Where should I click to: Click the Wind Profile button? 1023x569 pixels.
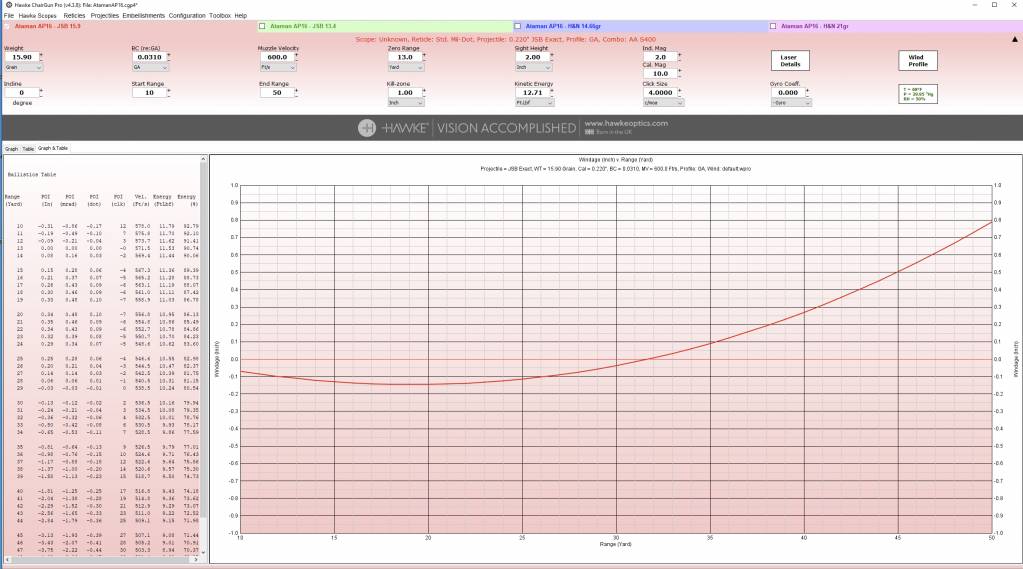(917, 61)
